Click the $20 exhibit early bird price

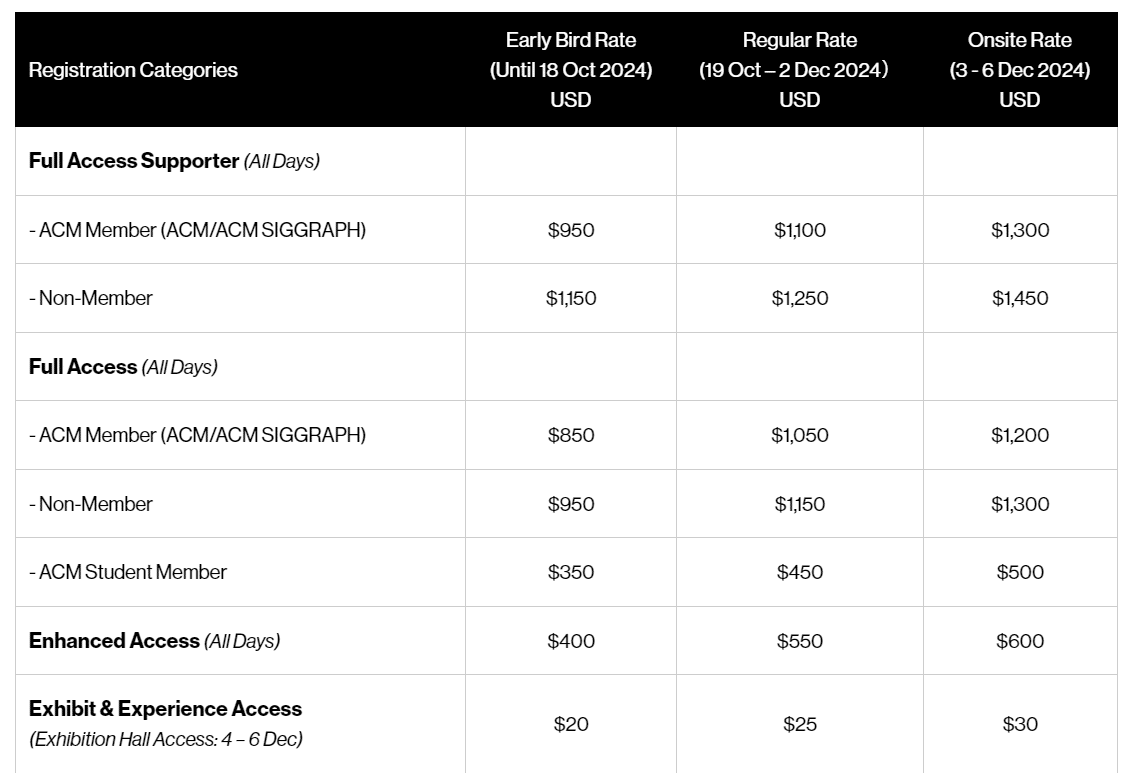pos(571,724)
